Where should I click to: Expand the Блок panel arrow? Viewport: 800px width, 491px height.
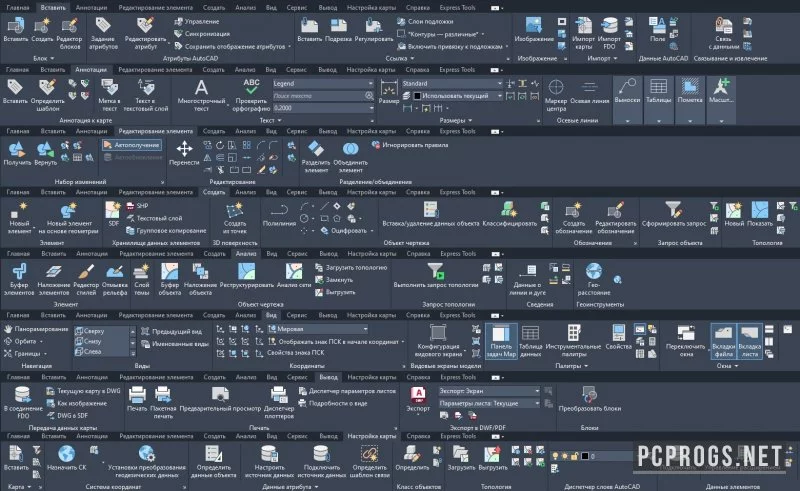coord(52,59)
